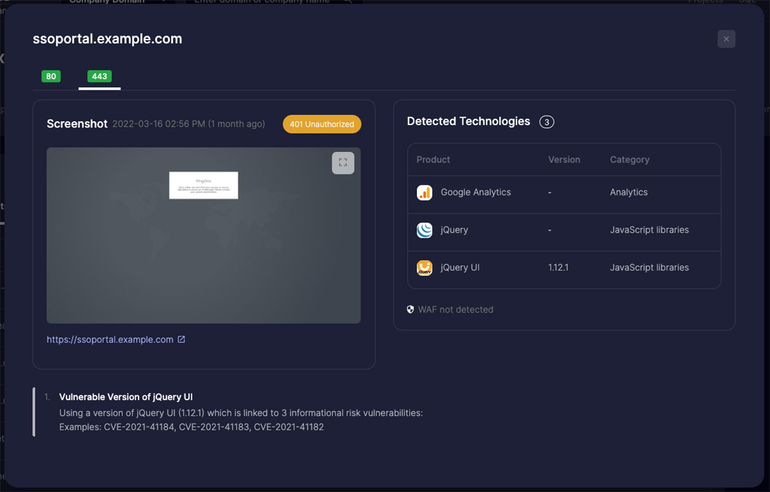Select the port 443 tab
This screenshot has width=770, height=492.
click(x=99, y=76)
